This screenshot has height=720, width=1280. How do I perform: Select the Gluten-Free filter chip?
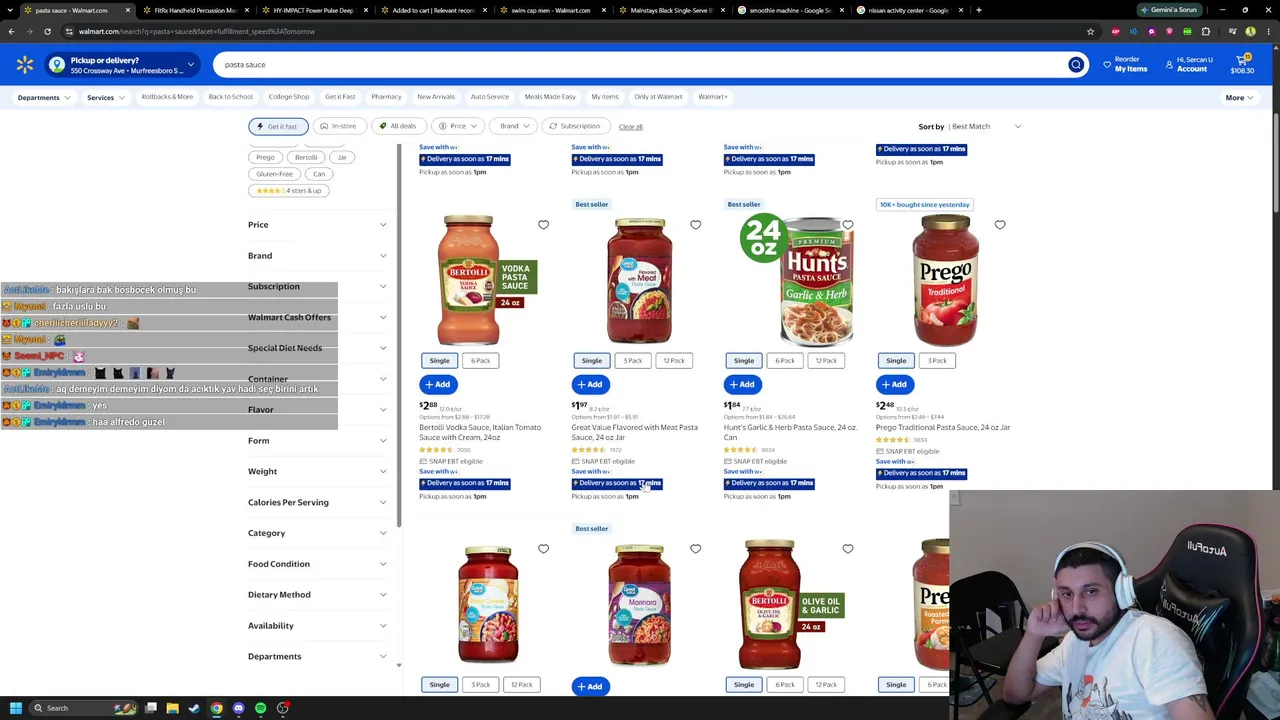pyautogui.click(x=274, y=174)
